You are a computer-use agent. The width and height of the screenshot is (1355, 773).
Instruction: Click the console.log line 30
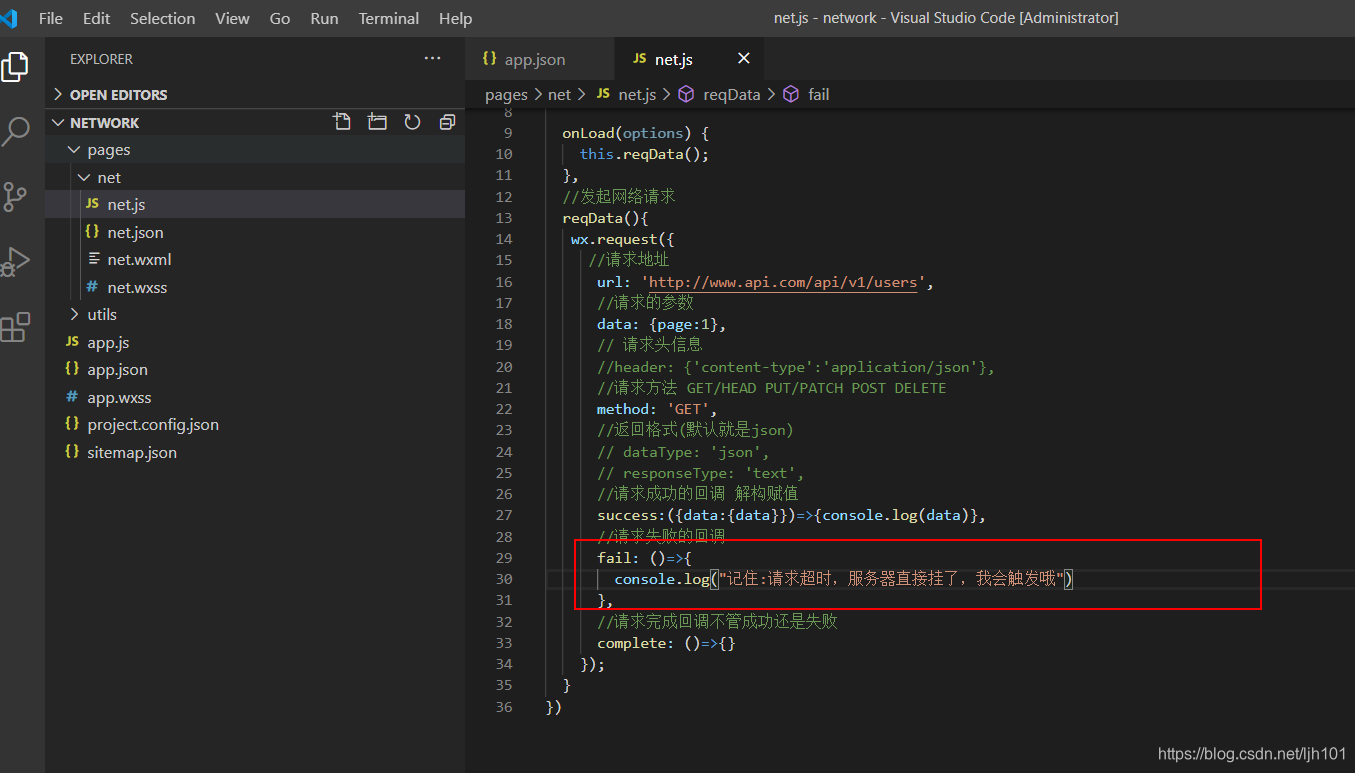click(x=843, y=579)
